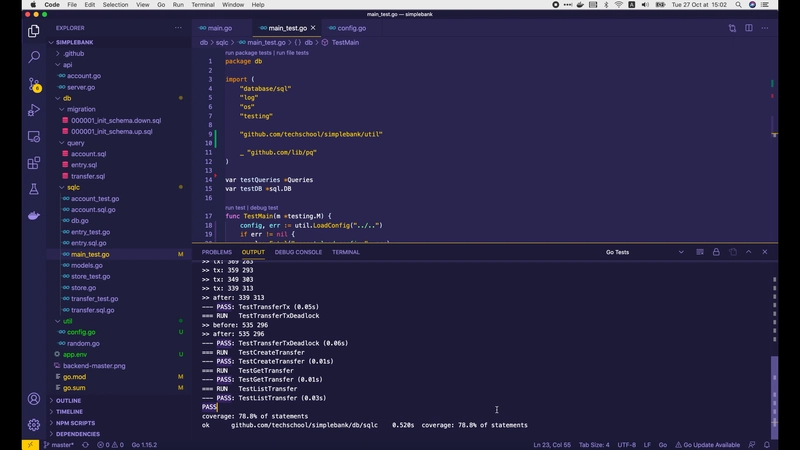This screenshot has height=450, width=800.
Task: Open the Source Control view
Action: point(34,84)
